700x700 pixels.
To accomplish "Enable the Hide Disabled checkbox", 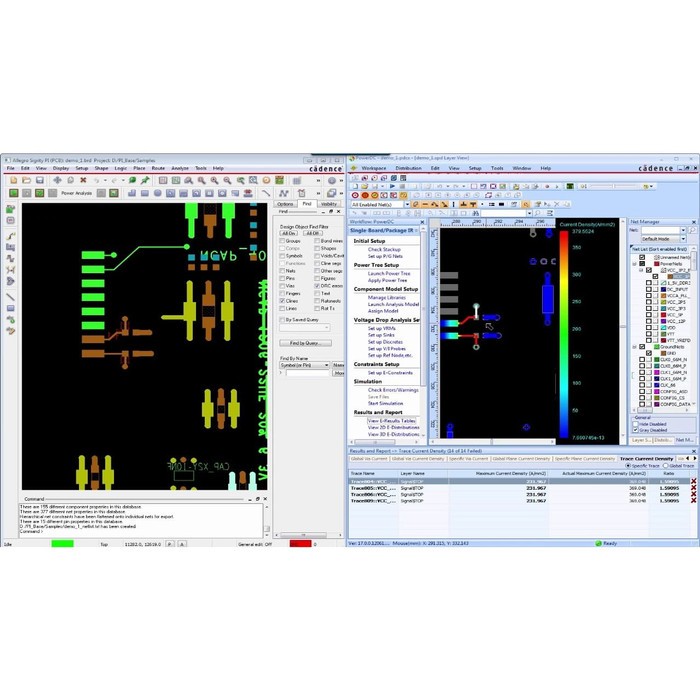I will pyautogui.click(x=636, y=424).
